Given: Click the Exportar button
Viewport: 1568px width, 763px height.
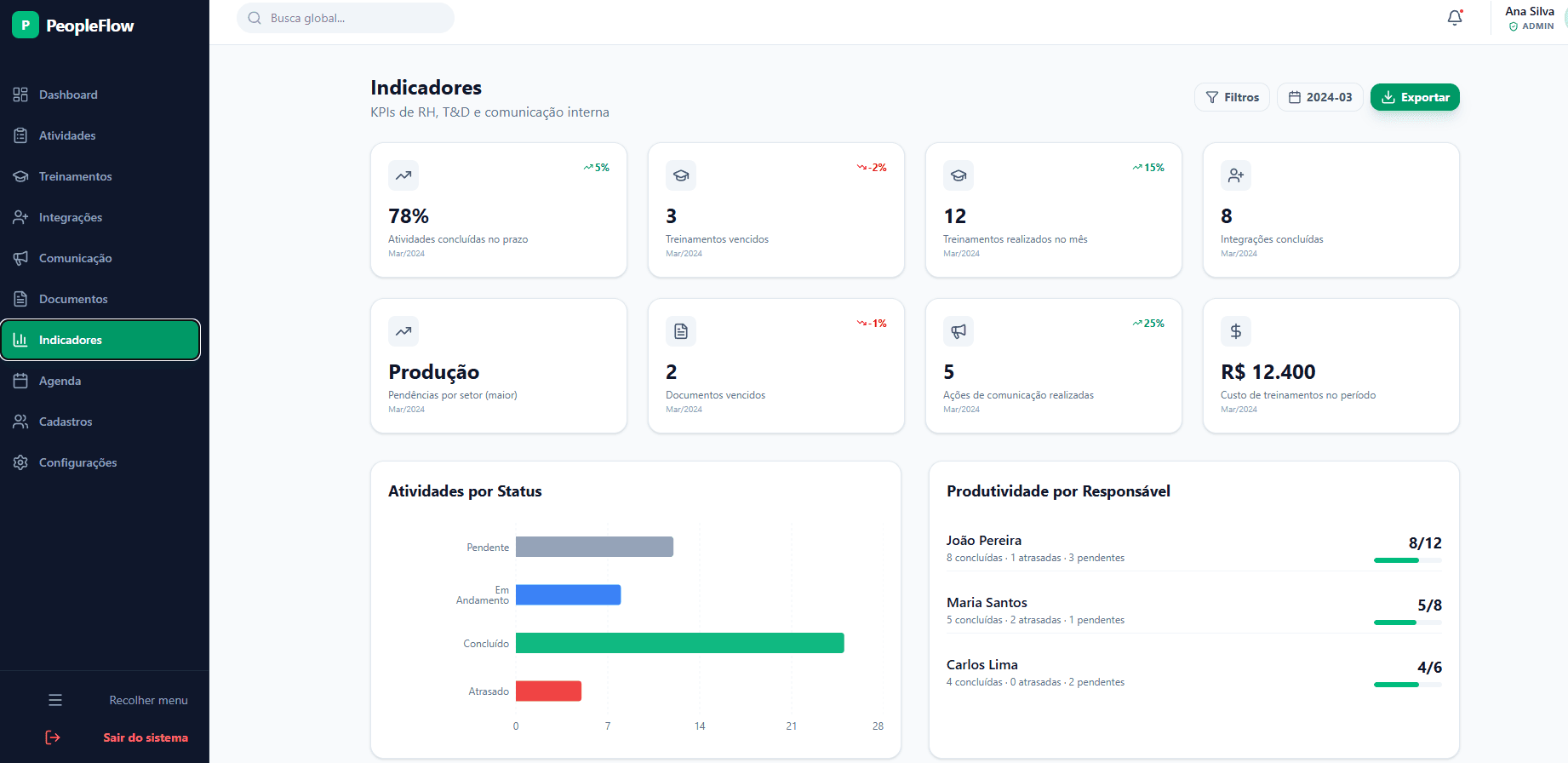Looking at the screenshot, I should [x=1415, y=97].
